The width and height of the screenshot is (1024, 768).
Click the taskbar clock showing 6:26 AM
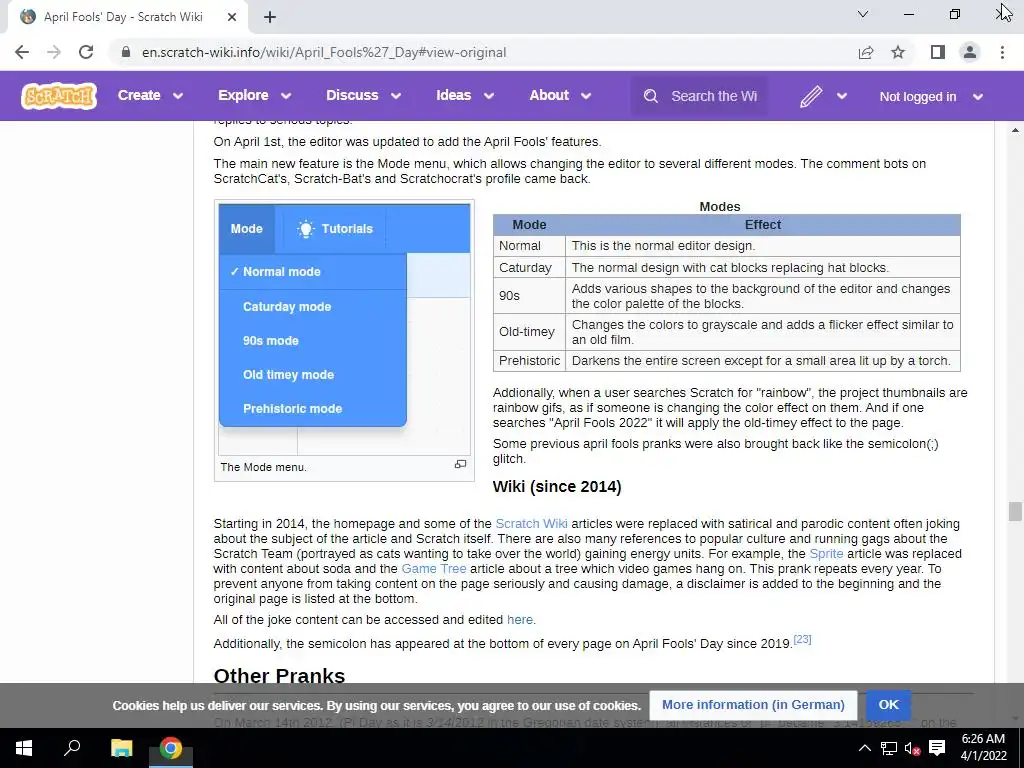click(x=983, y=748)
